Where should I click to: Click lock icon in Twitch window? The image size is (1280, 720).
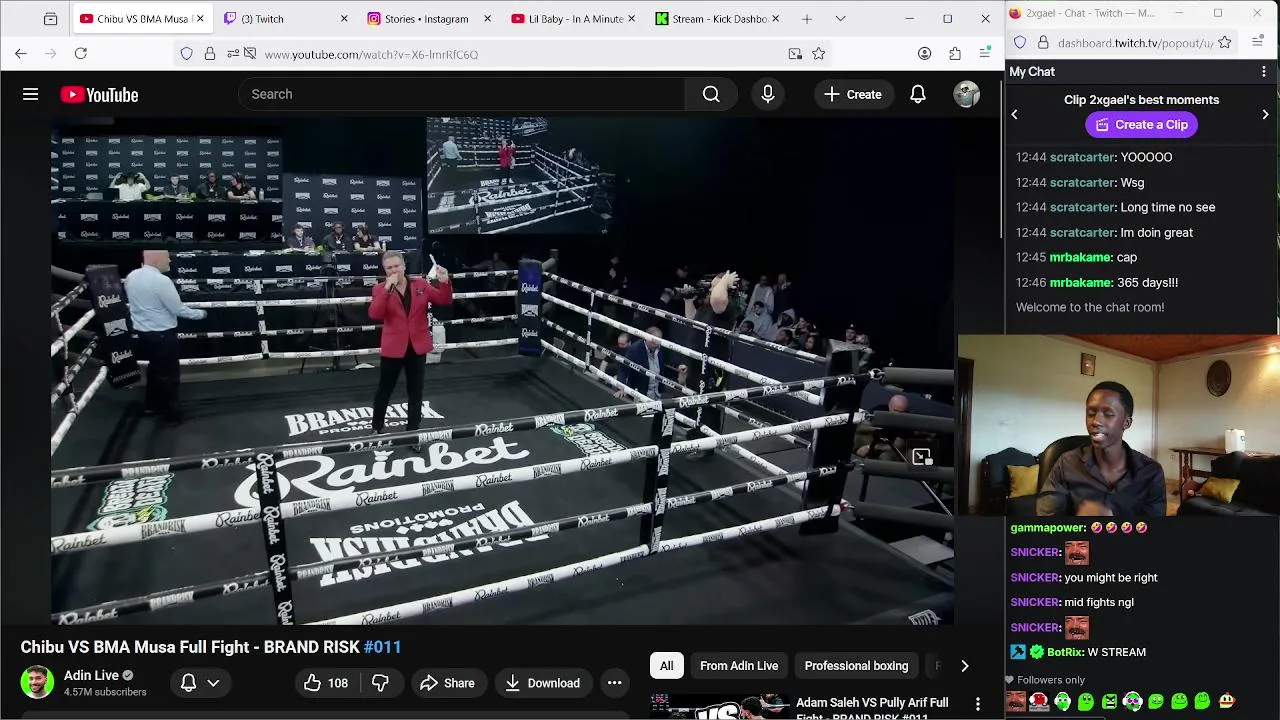click(x=1043, y=43)
